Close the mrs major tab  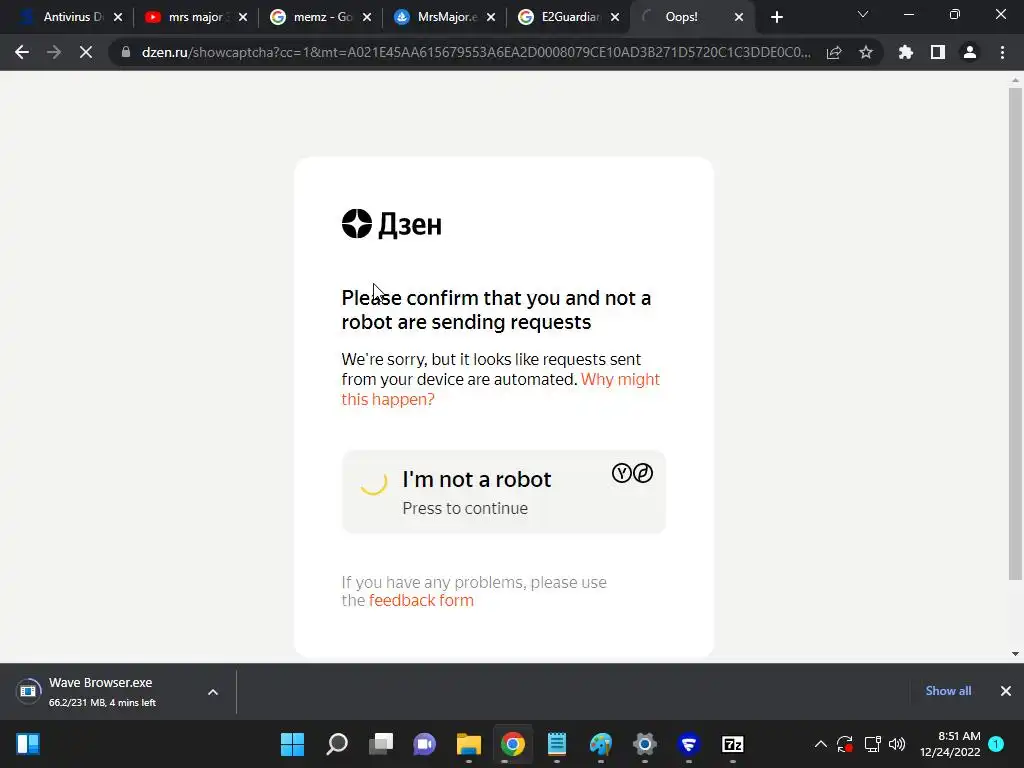pos(243,18)
